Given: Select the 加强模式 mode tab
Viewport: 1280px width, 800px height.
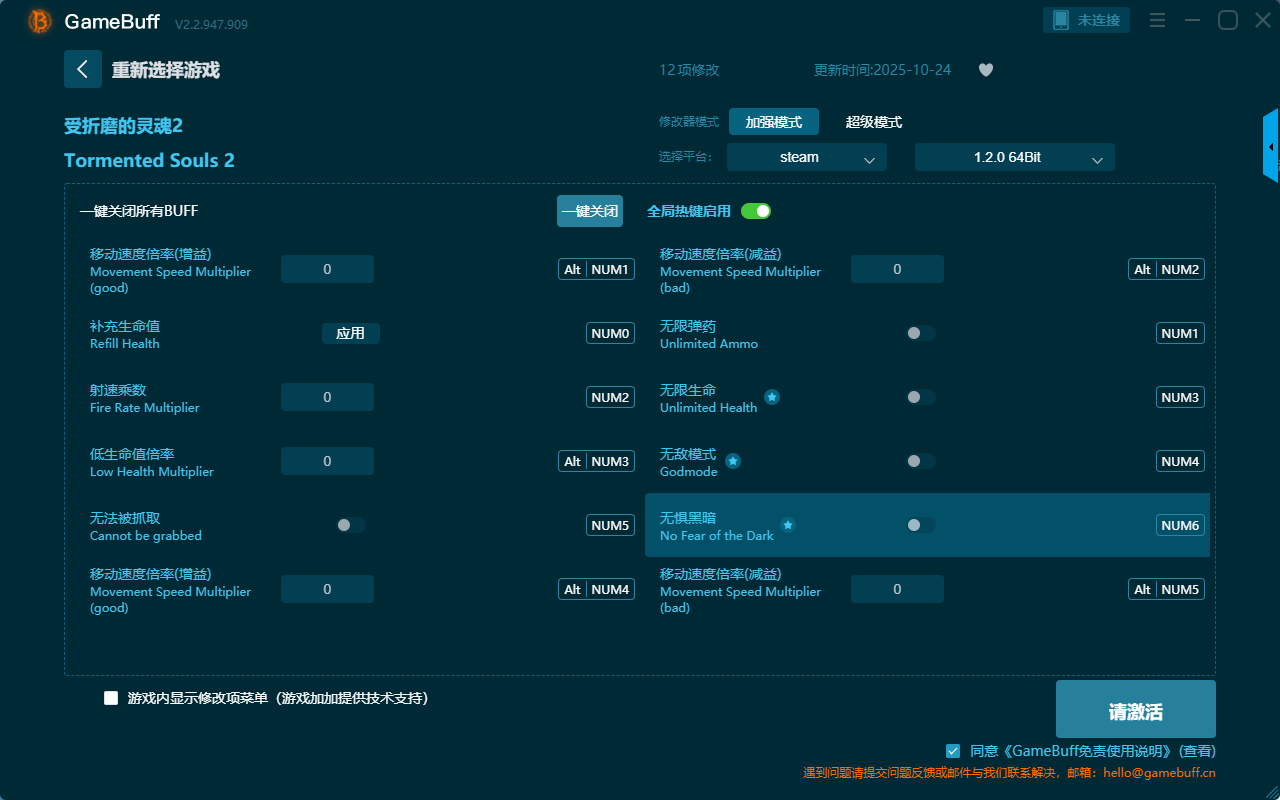Looking at the screenshot, I should click(x=773, y=122).
